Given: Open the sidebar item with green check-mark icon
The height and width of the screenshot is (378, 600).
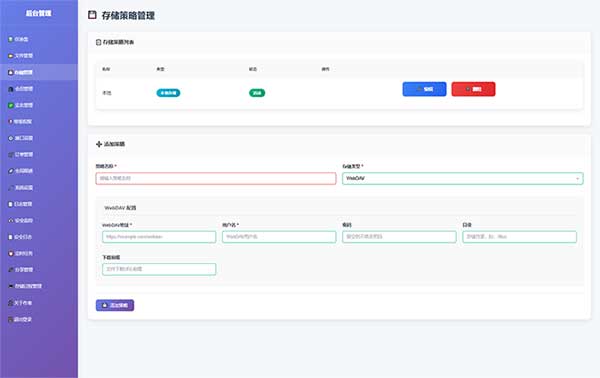Looking at the screenshot, I should pos(21,105).
